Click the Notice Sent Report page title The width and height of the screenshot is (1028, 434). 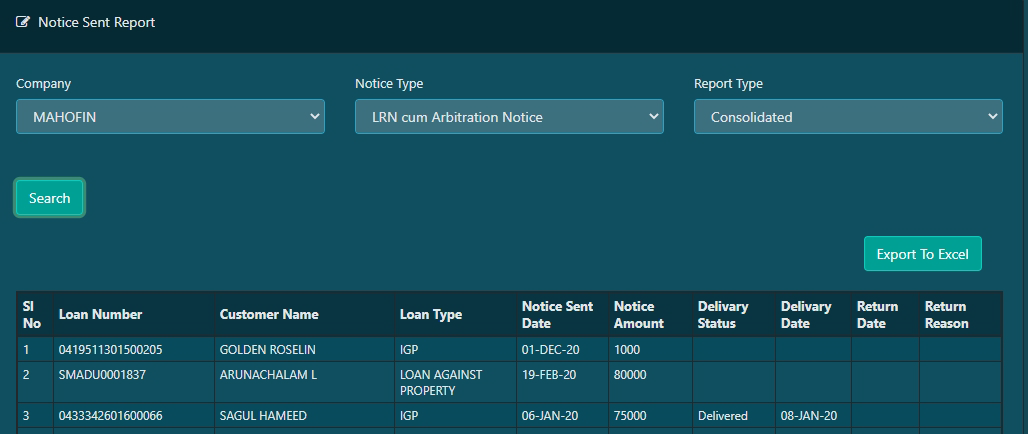click(x=96, y=22)
